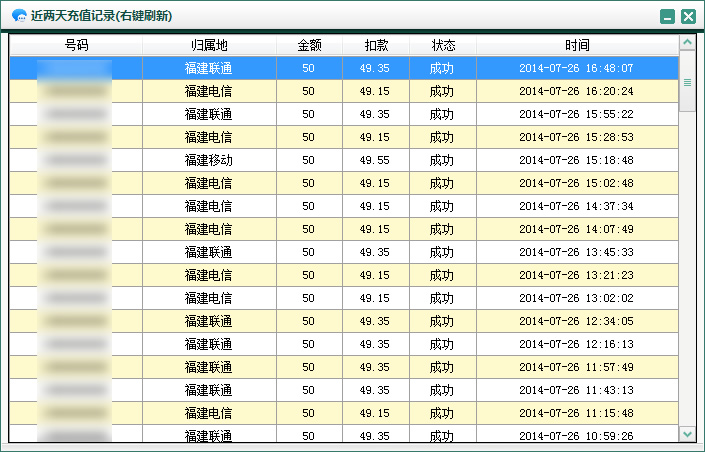Sort by 时间 column header
Image resolution: width=705 pixels, height=452 pixels.
point(577,45)
